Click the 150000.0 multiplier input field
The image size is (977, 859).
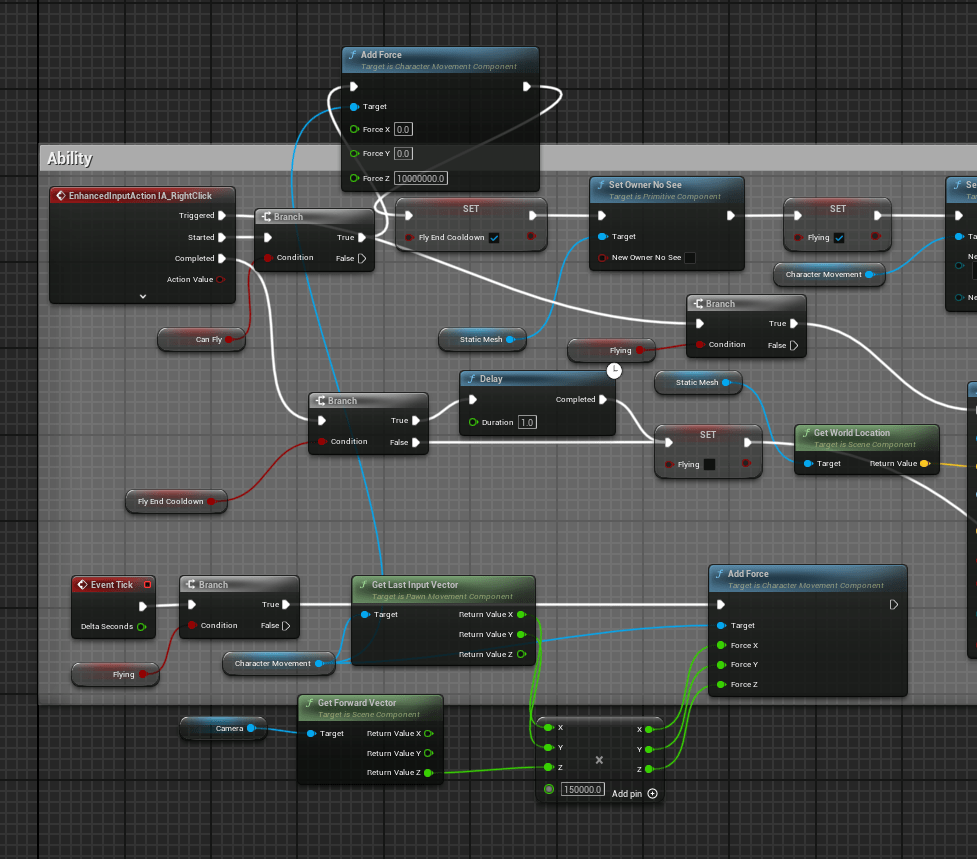(x=582, y=789)
